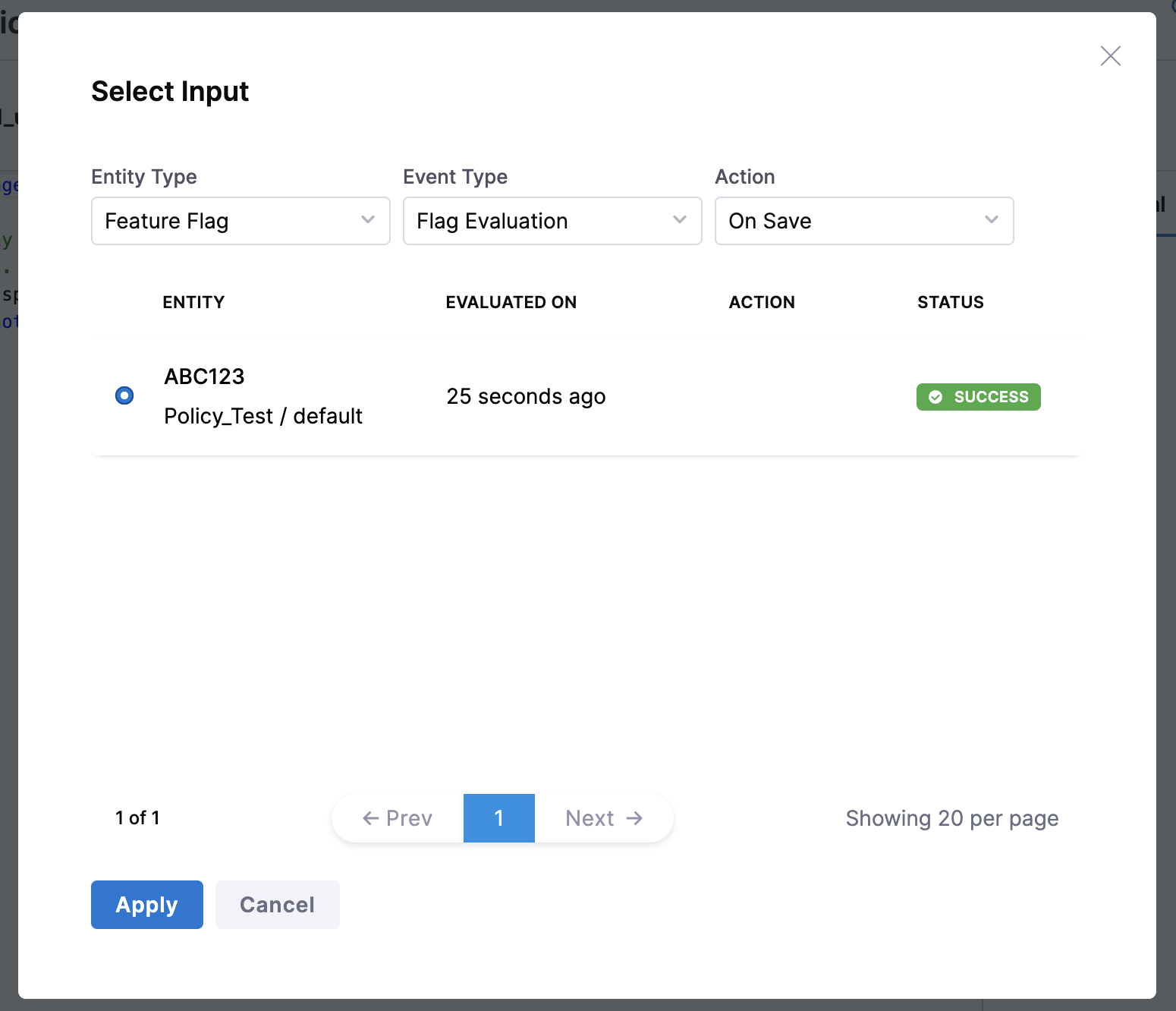The image size is (1176, 1011).
Task: Click the Policy_Test / default path text
Action: 263,416
